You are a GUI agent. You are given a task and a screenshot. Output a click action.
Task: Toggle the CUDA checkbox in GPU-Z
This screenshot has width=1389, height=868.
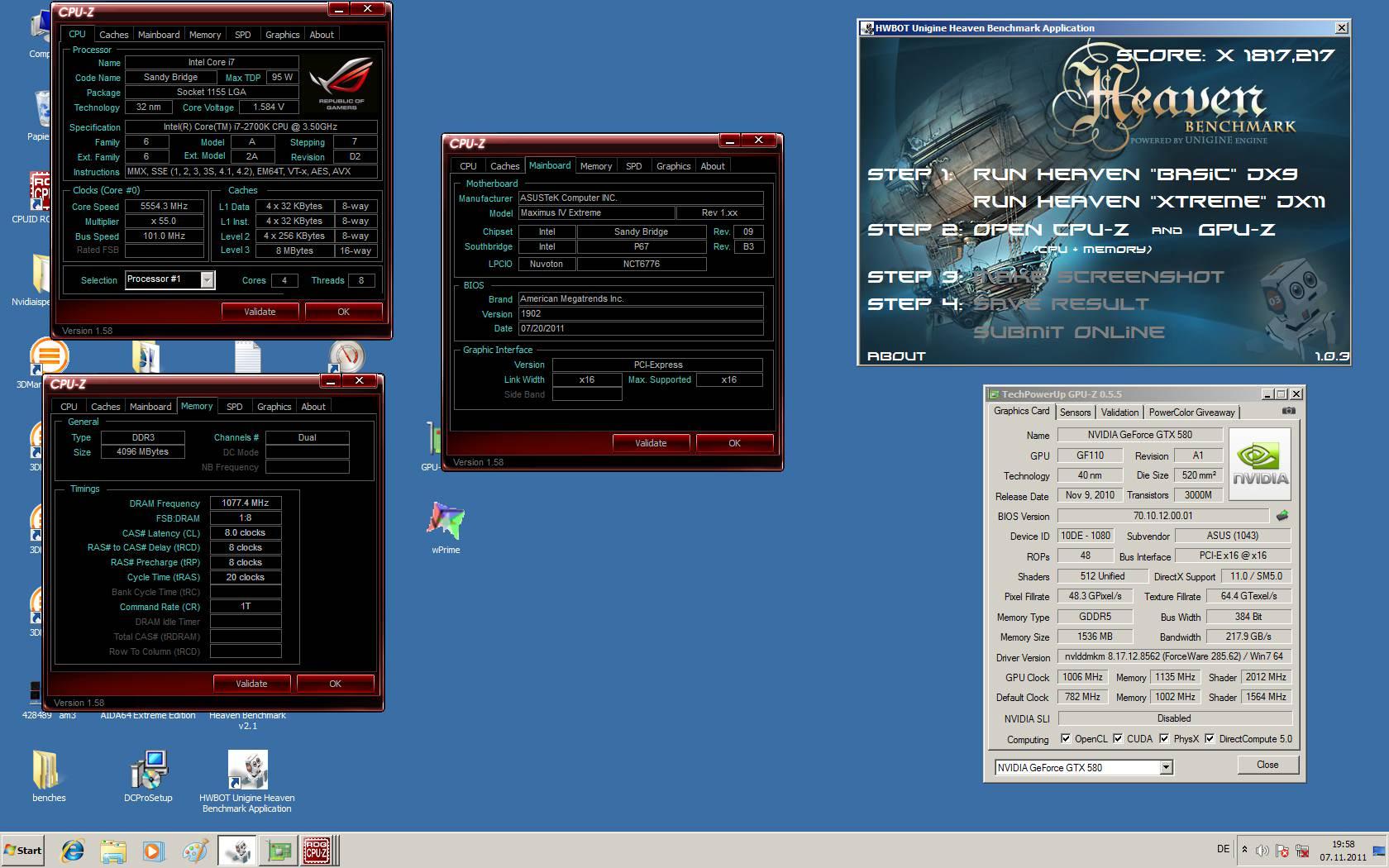coord(1118,738)
